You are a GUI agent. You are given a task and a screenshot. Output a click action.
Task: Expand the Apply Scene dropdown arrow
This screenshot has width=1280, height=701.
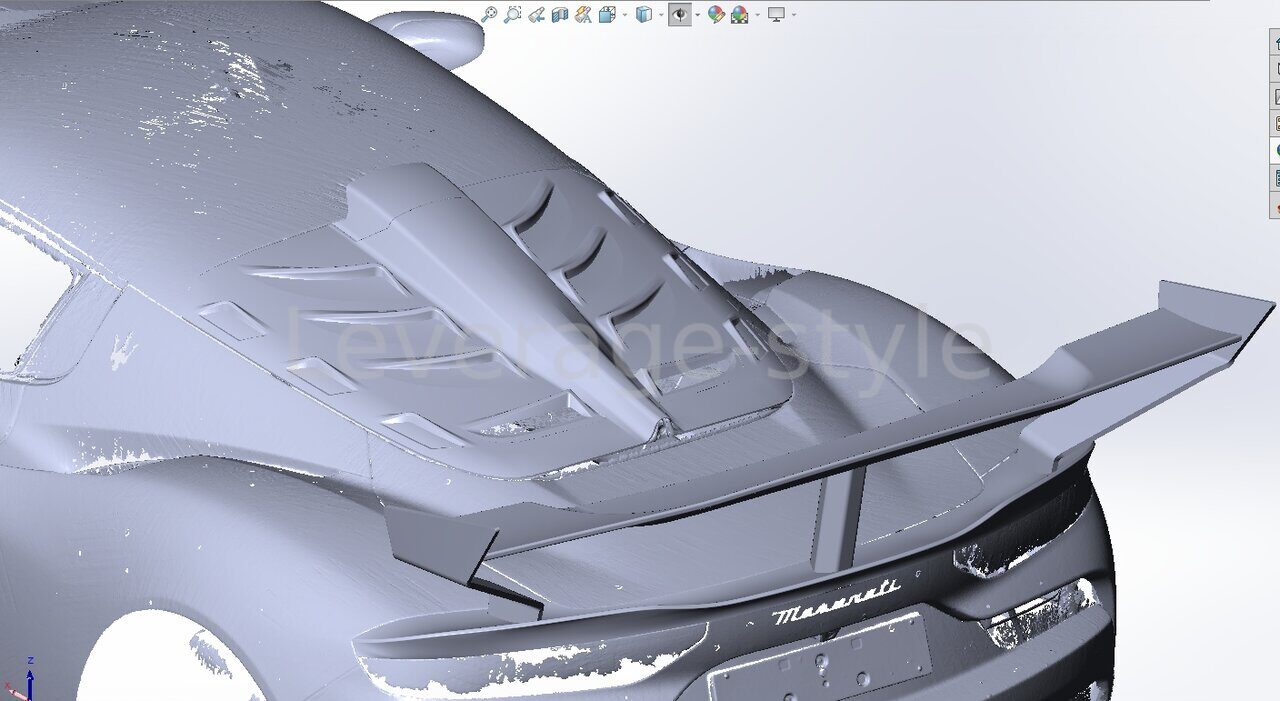(757, 15)
